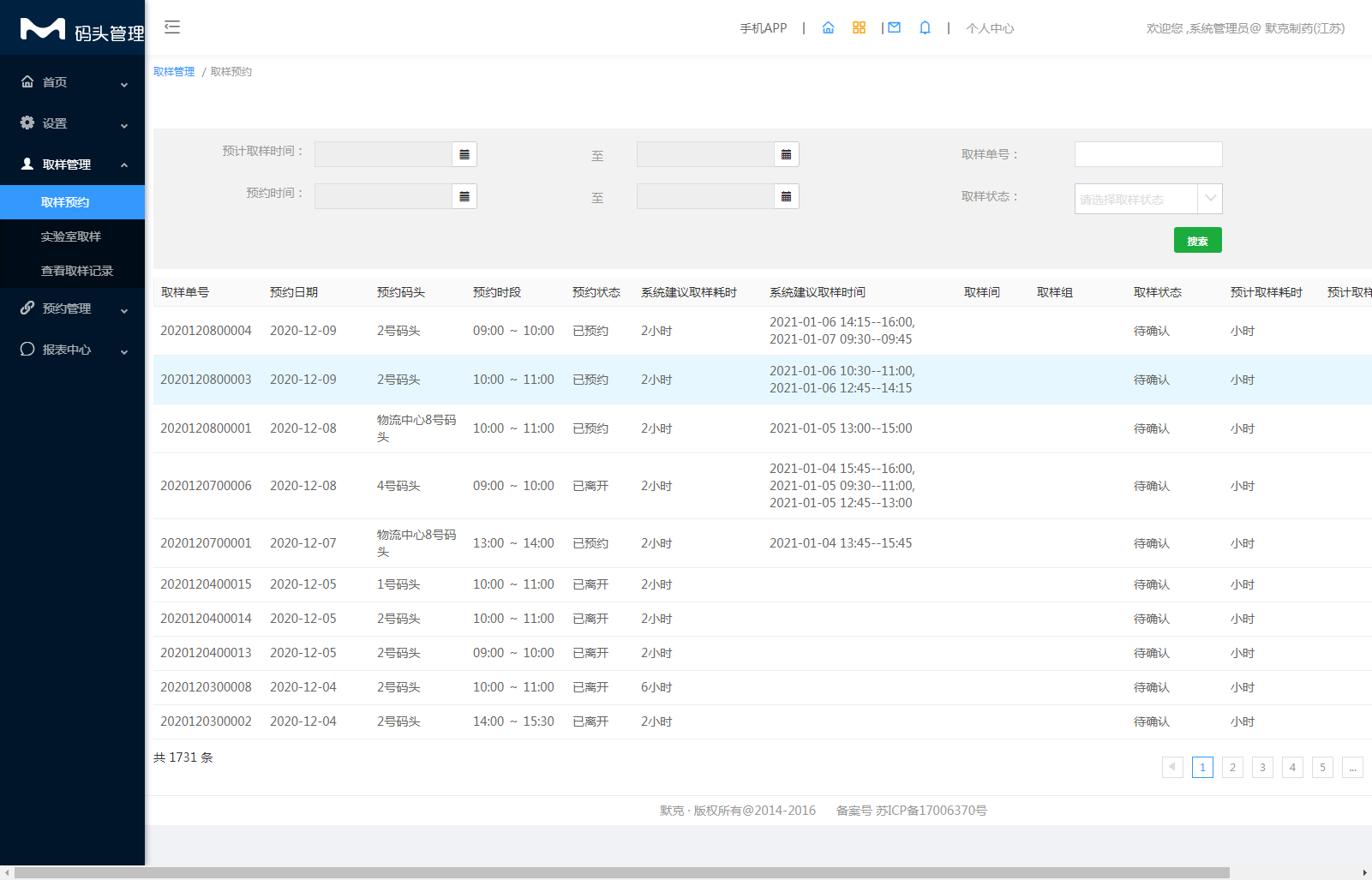Expand the 设置 menu chevron
This screenshot has height=880, width=1372.
124,125
